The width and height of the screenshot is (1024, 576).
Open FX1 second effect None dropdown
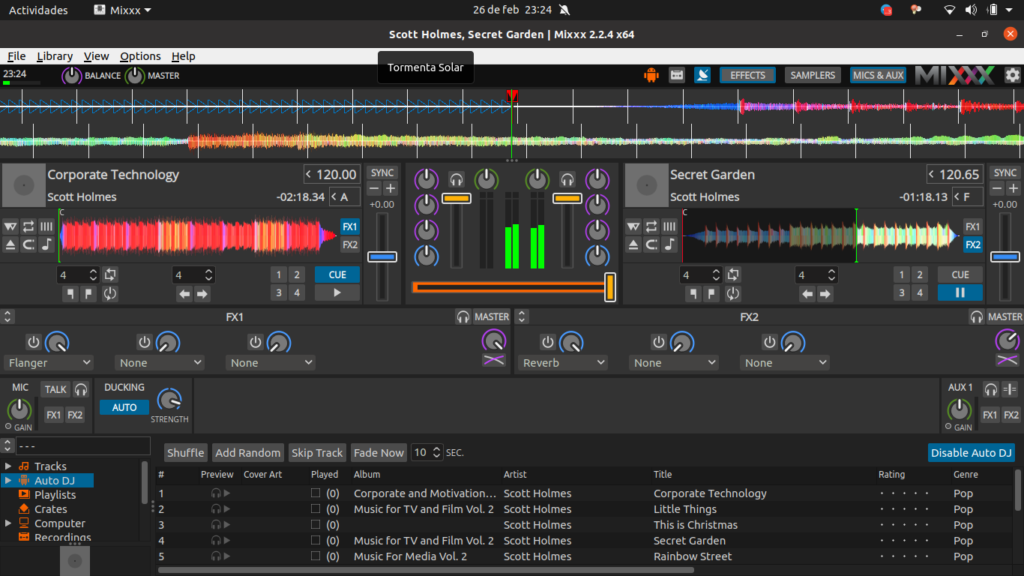pyautogui.click(x=160, y=362)
